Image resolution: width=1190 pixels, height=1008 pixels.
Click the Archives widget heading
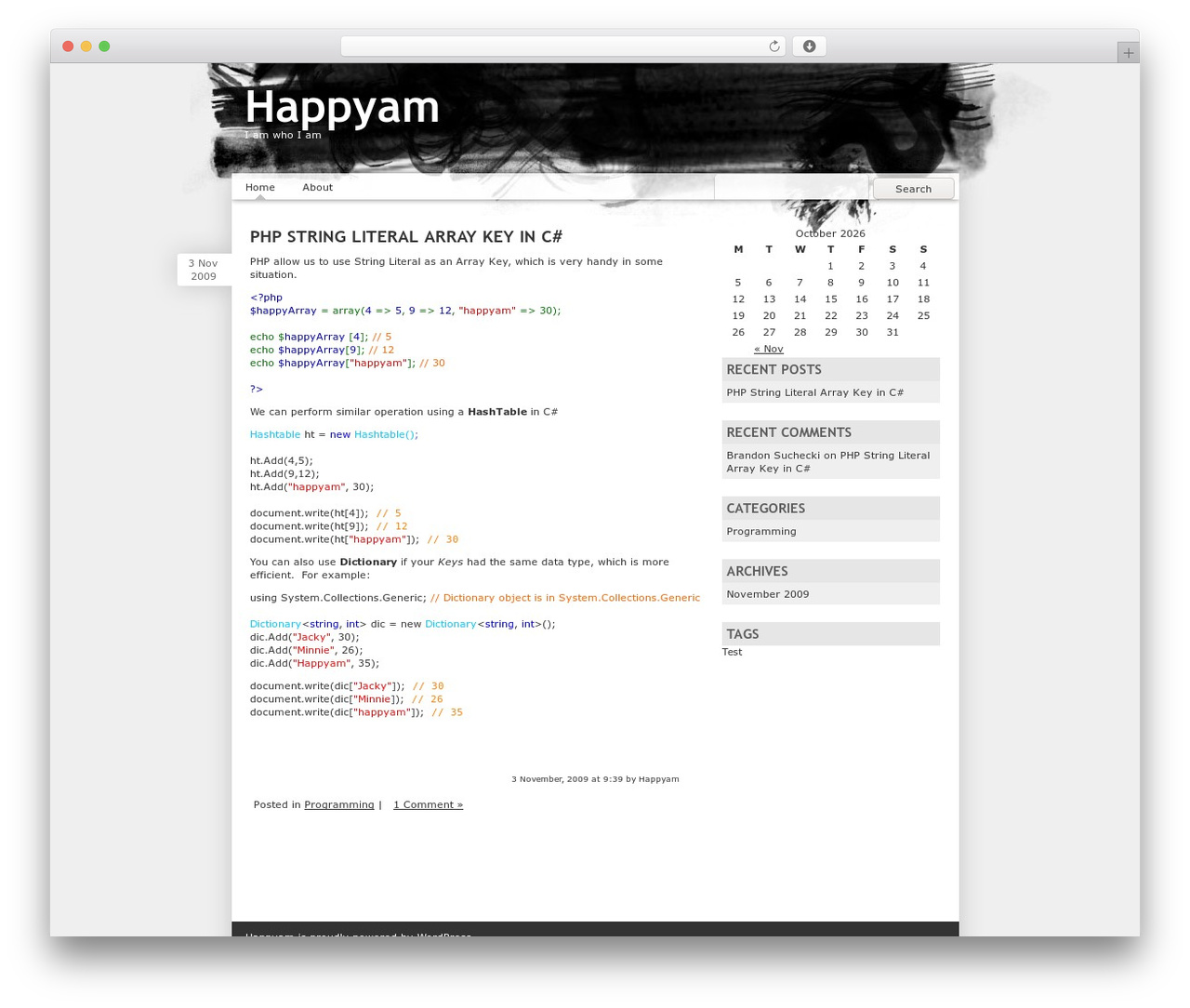831,571
